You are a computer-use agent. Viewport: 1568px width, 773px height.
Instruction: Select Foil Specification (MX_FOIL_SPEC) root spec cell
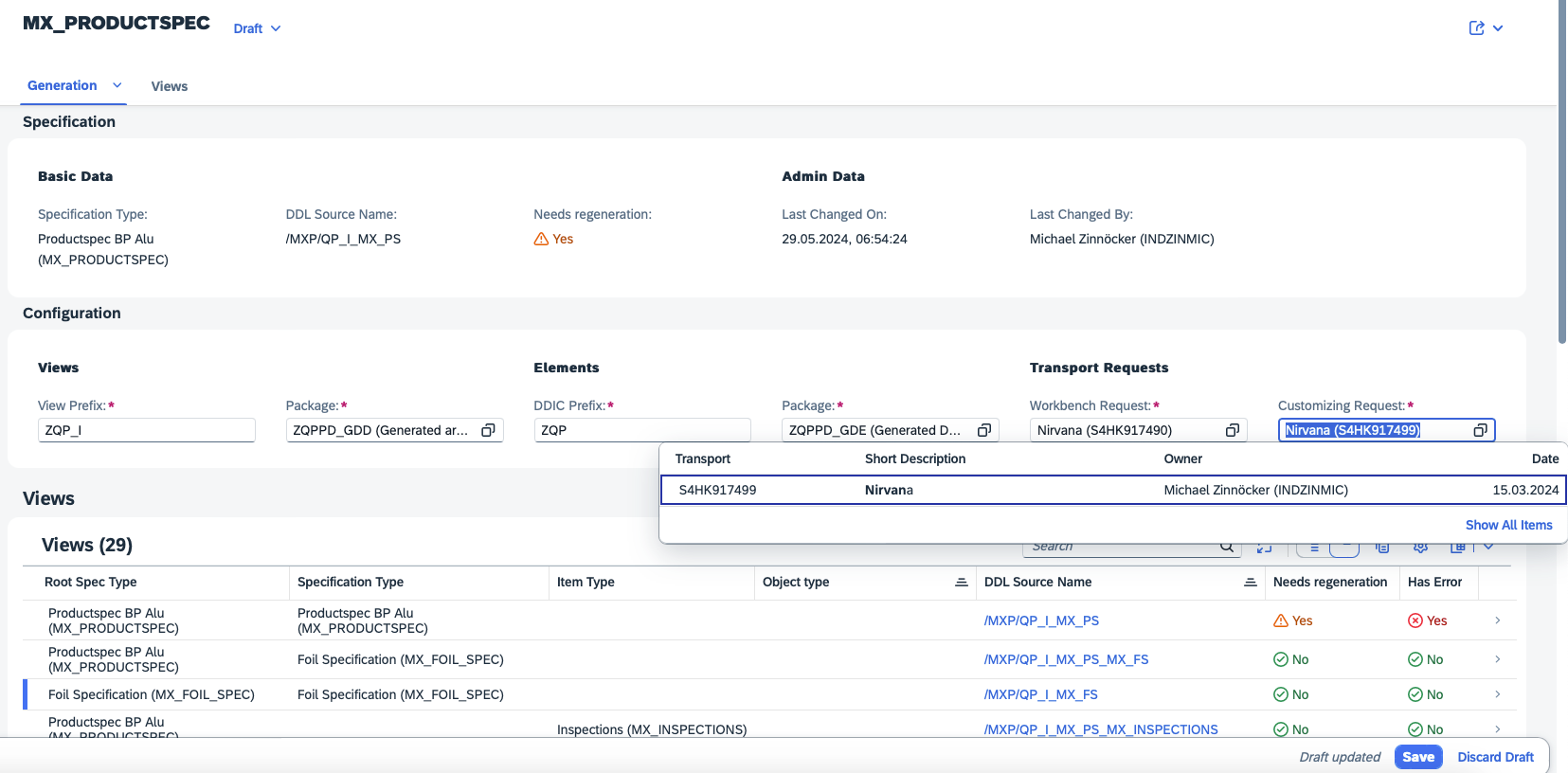pos(152,694)
